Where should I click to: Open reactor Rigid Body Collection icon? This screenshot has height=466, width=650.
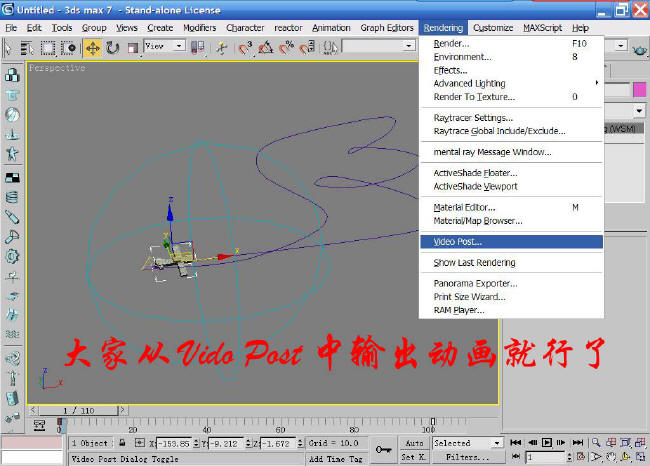pyautogui.click(x=12, y=75)
